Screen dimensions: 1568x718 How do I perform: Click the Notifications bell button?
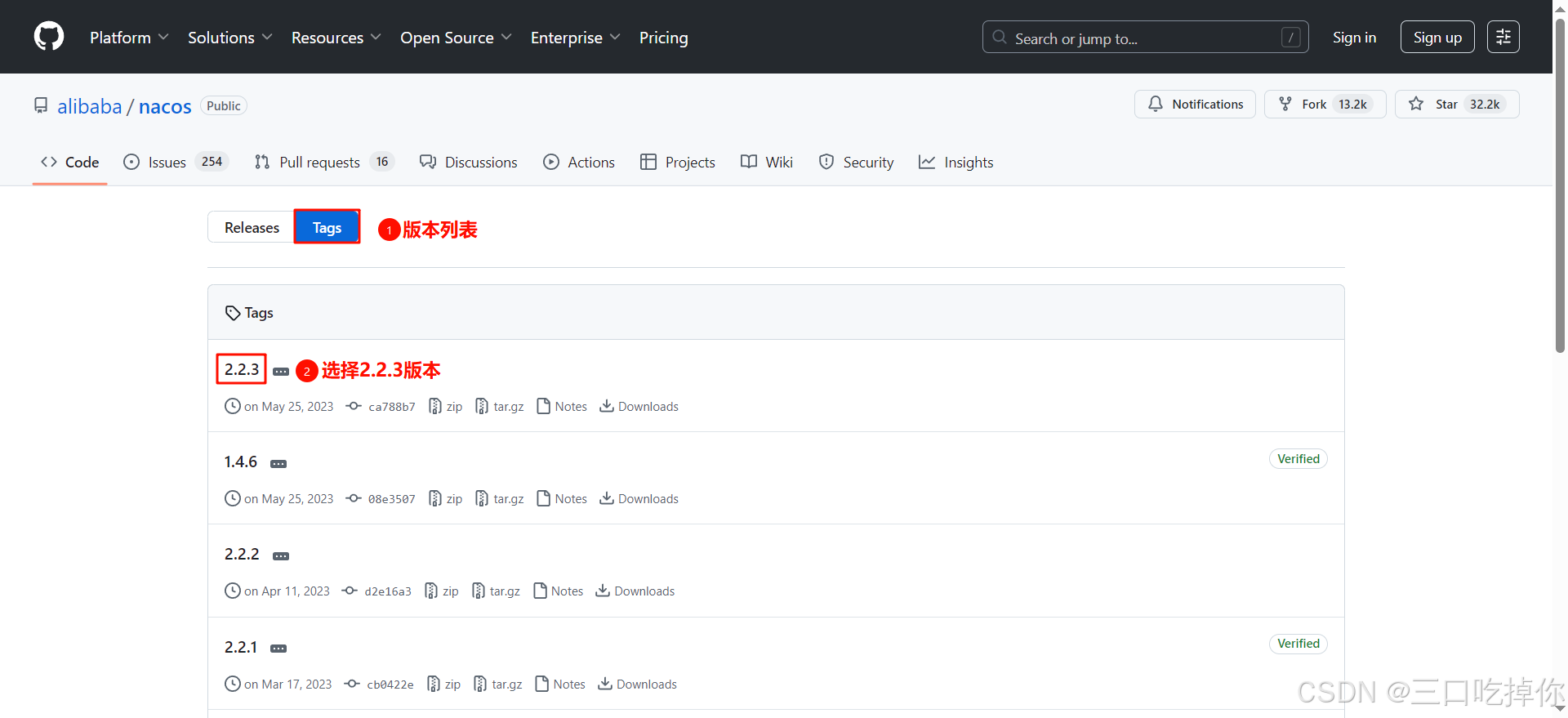pos(1195,104)
